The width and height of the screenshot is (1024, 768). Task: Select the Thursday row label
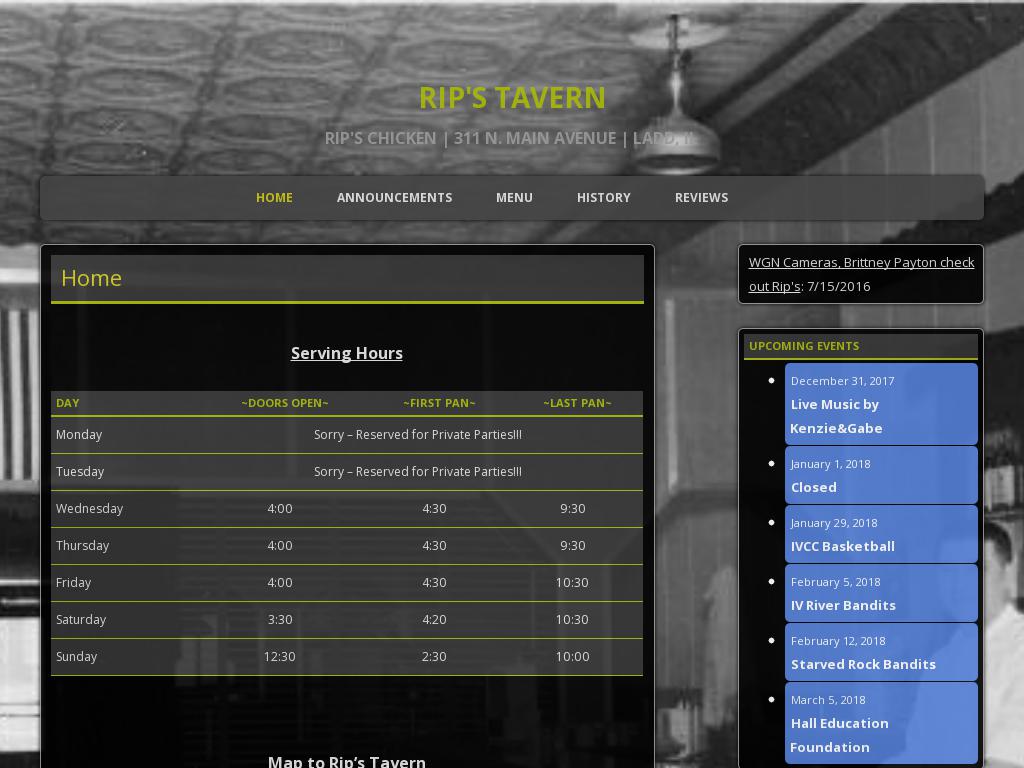click(82, 545)
